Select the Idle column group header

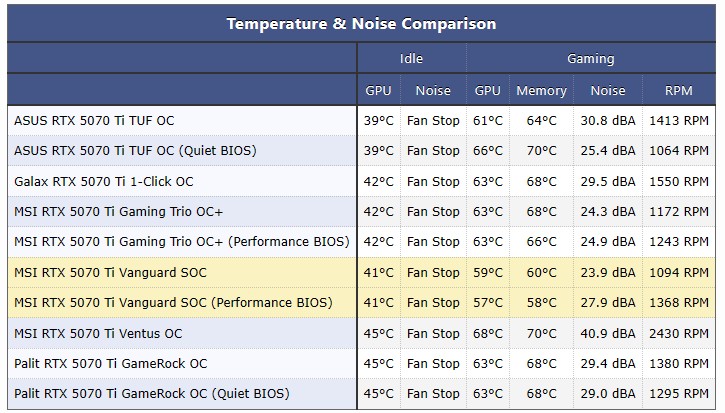click(411, 59)
